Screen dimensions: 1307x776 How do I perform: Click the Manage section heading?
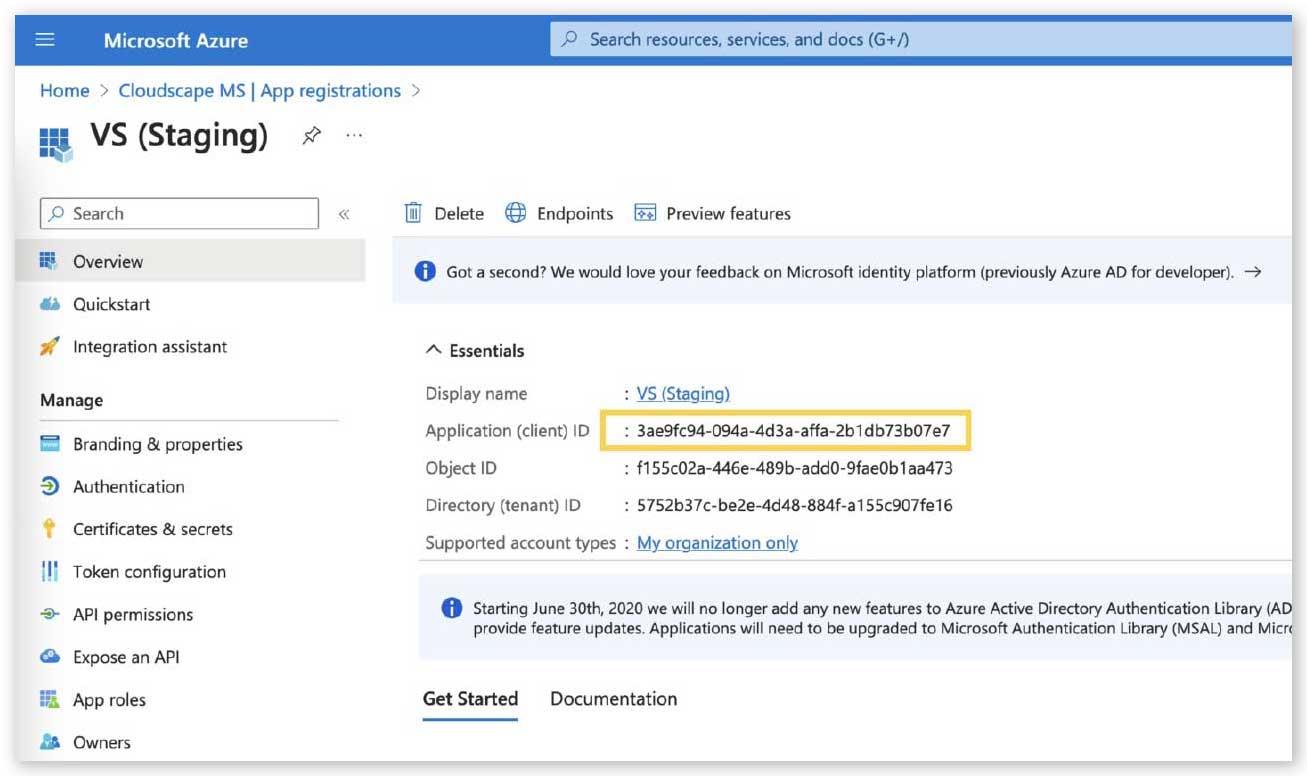(x=71, y=400)
